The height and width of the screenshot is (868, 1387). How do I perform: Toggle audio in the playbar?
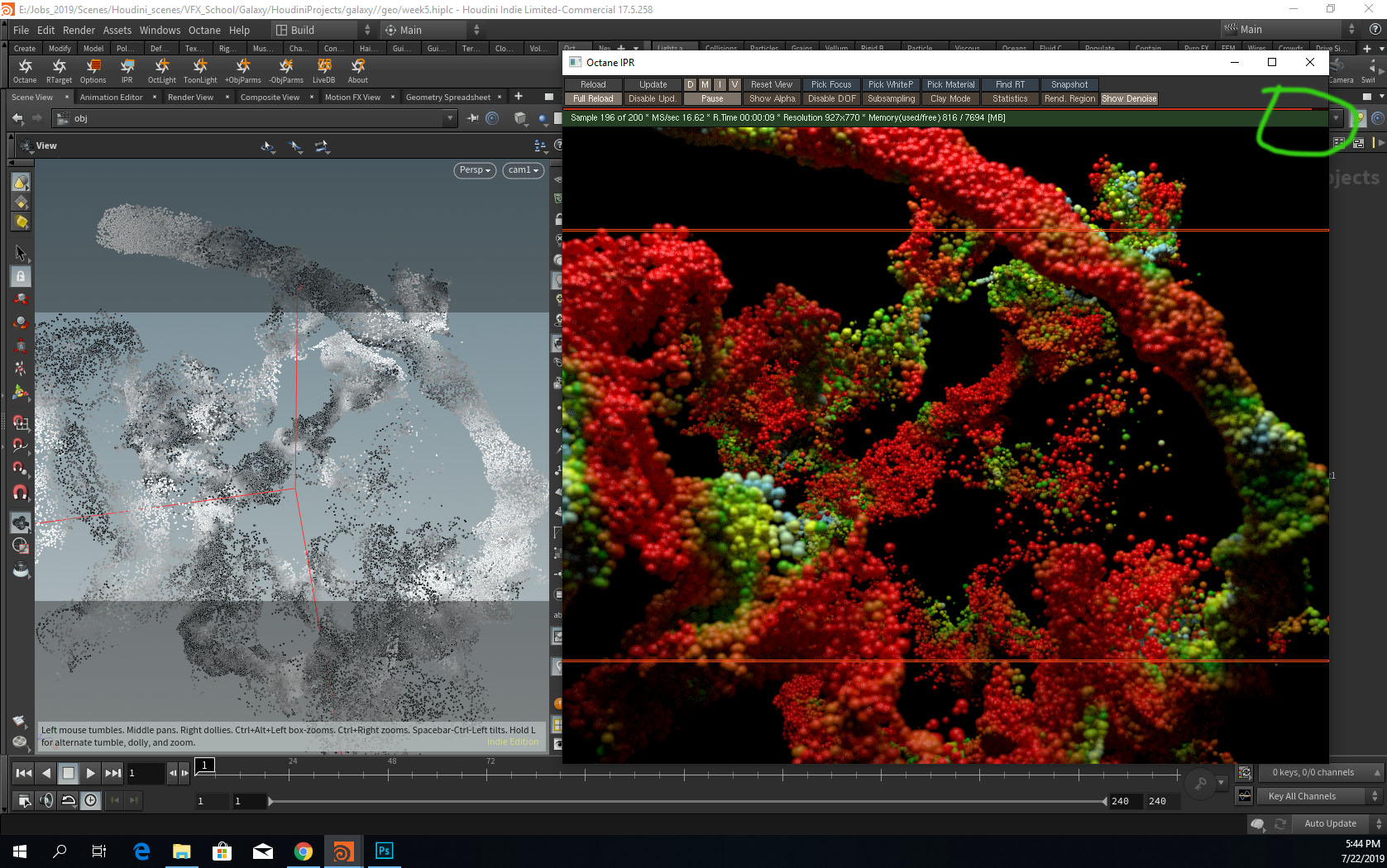pos(46,800)
